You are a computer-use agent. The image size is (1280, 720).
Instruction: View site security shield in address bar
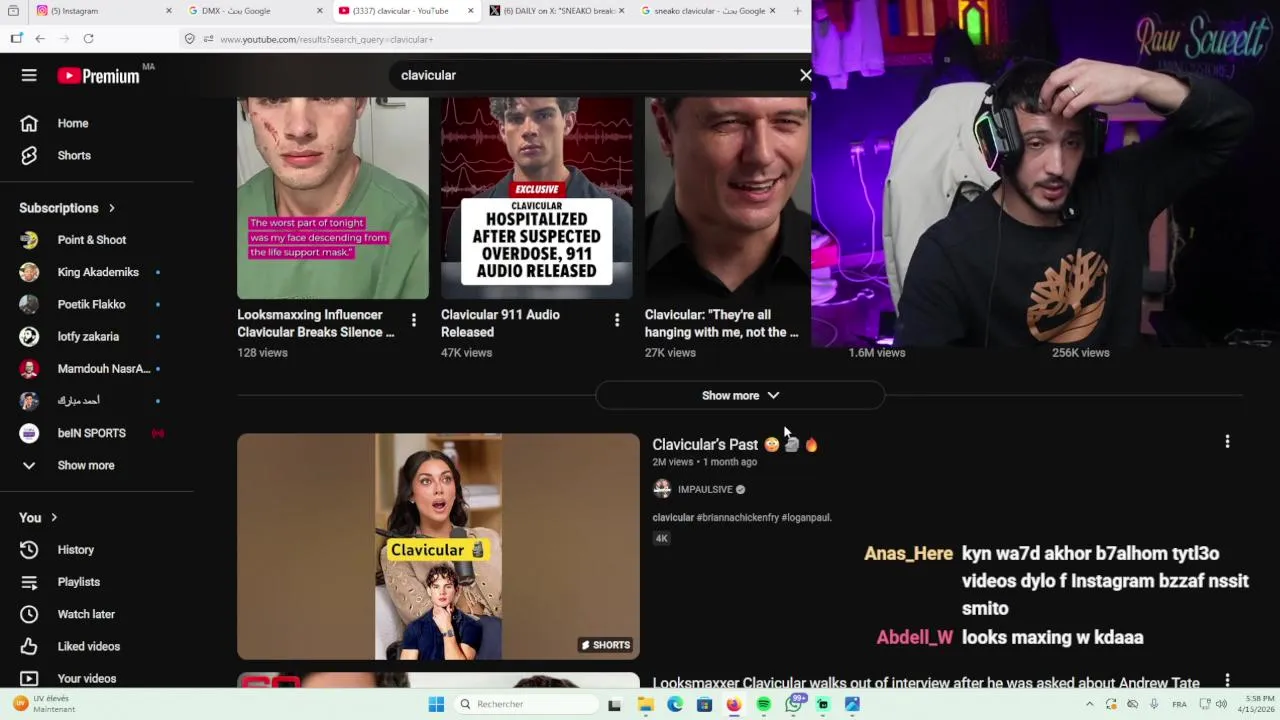click(190, 39)
